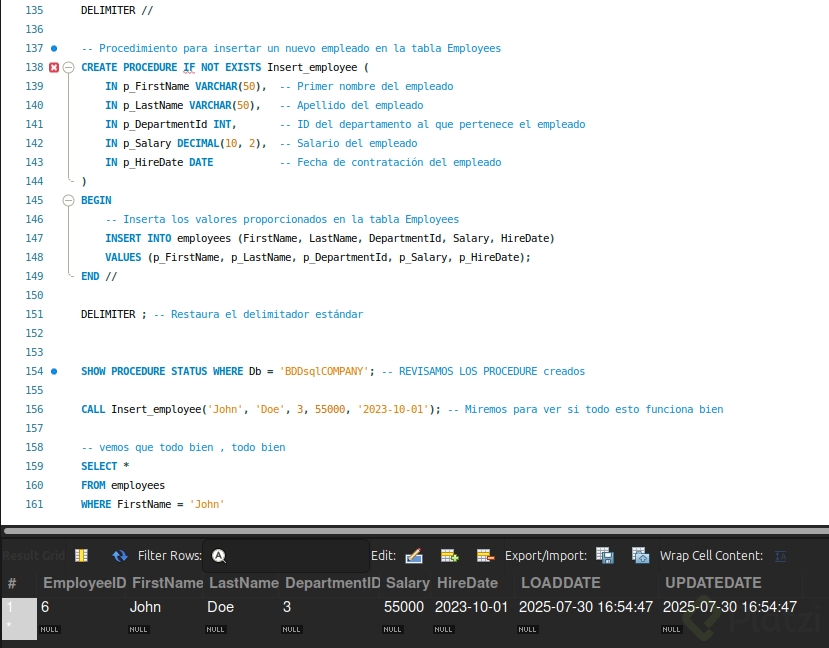Click 'DELIMITER //' on line 135
The width and height of the screenshot is (829, 648).
click(x=117, y=10)
